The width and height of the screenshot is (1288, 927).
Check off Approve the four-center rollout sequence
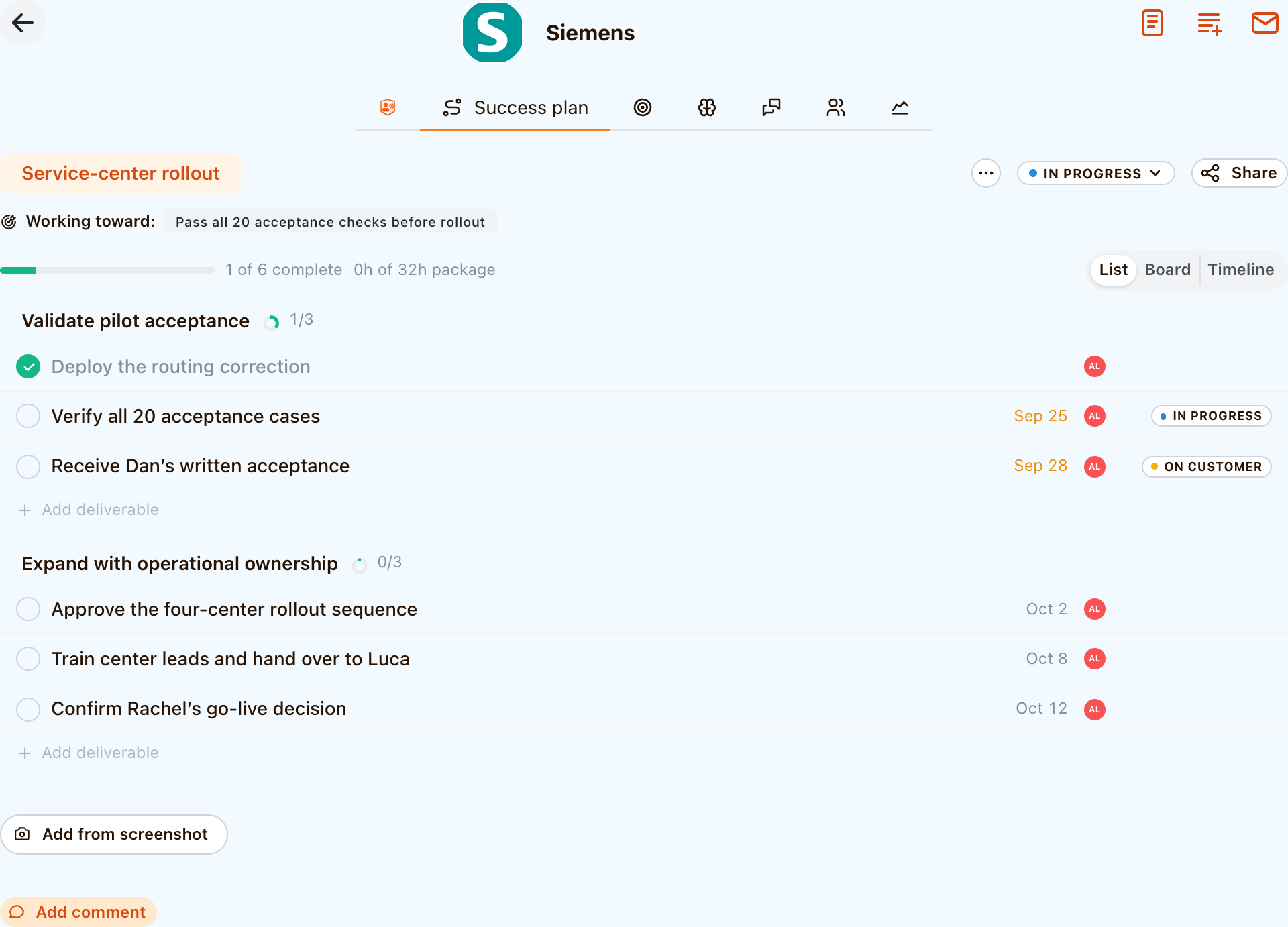coord(28,609)
